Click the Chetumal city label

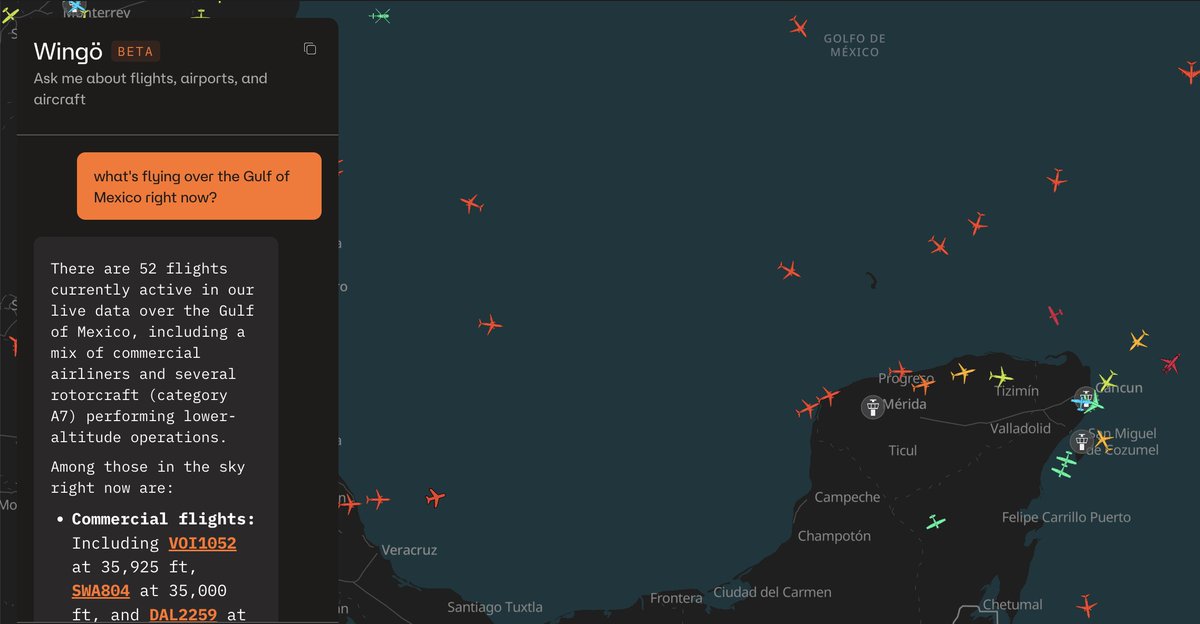click(x=1012, y=604)
